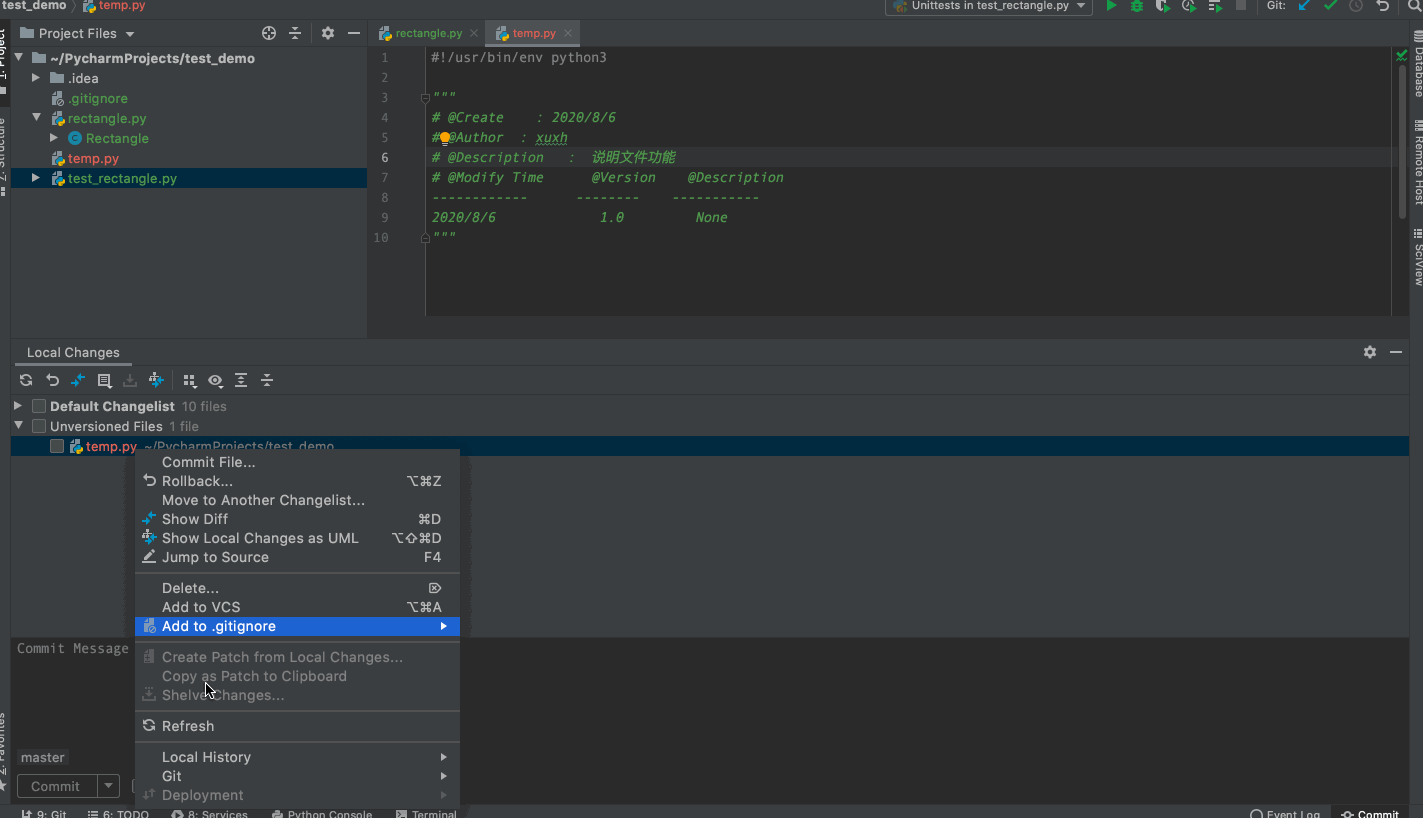Viewport: 1423px width, 818px height.
Task: Click Expand All icon in Local Changes toolbar
Action: click(241, 380)
